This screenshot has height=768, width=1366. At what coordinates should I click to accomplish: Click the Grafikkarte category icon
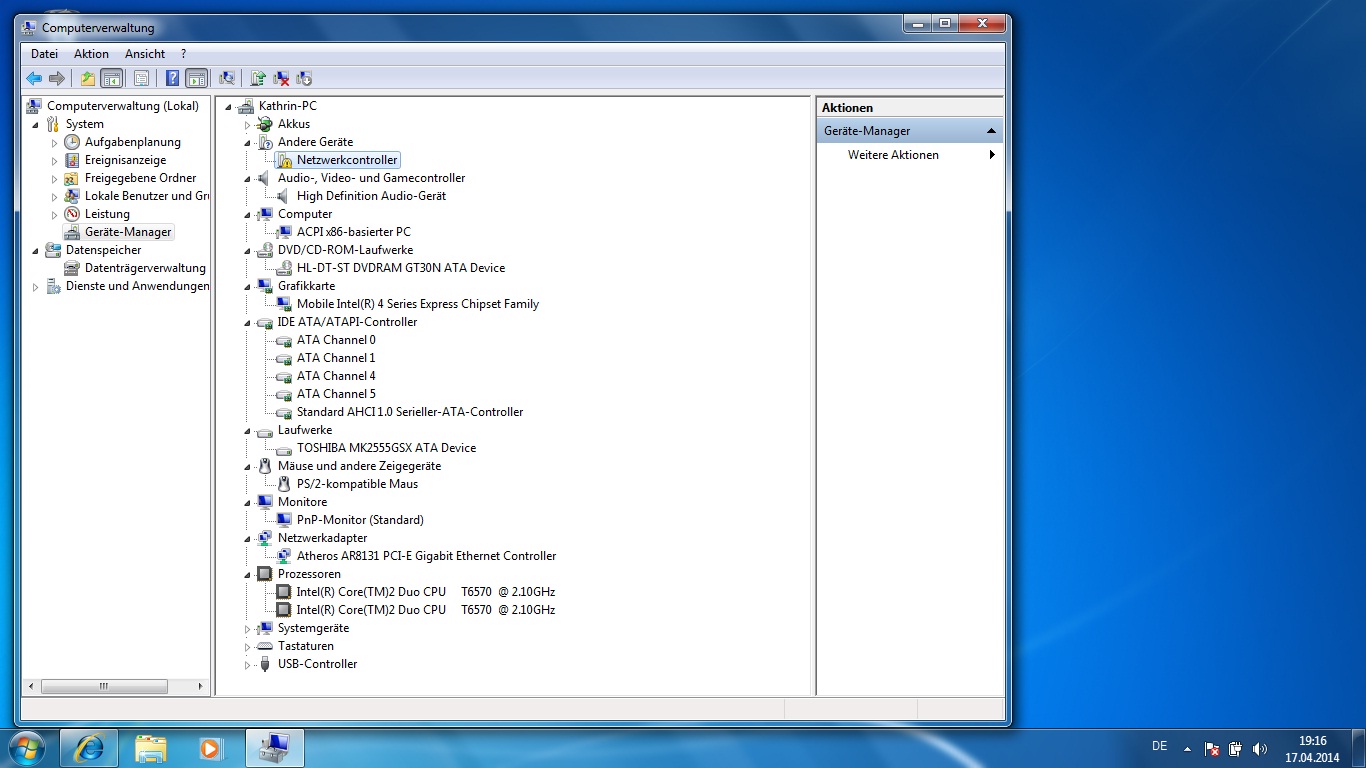[264, 286]
